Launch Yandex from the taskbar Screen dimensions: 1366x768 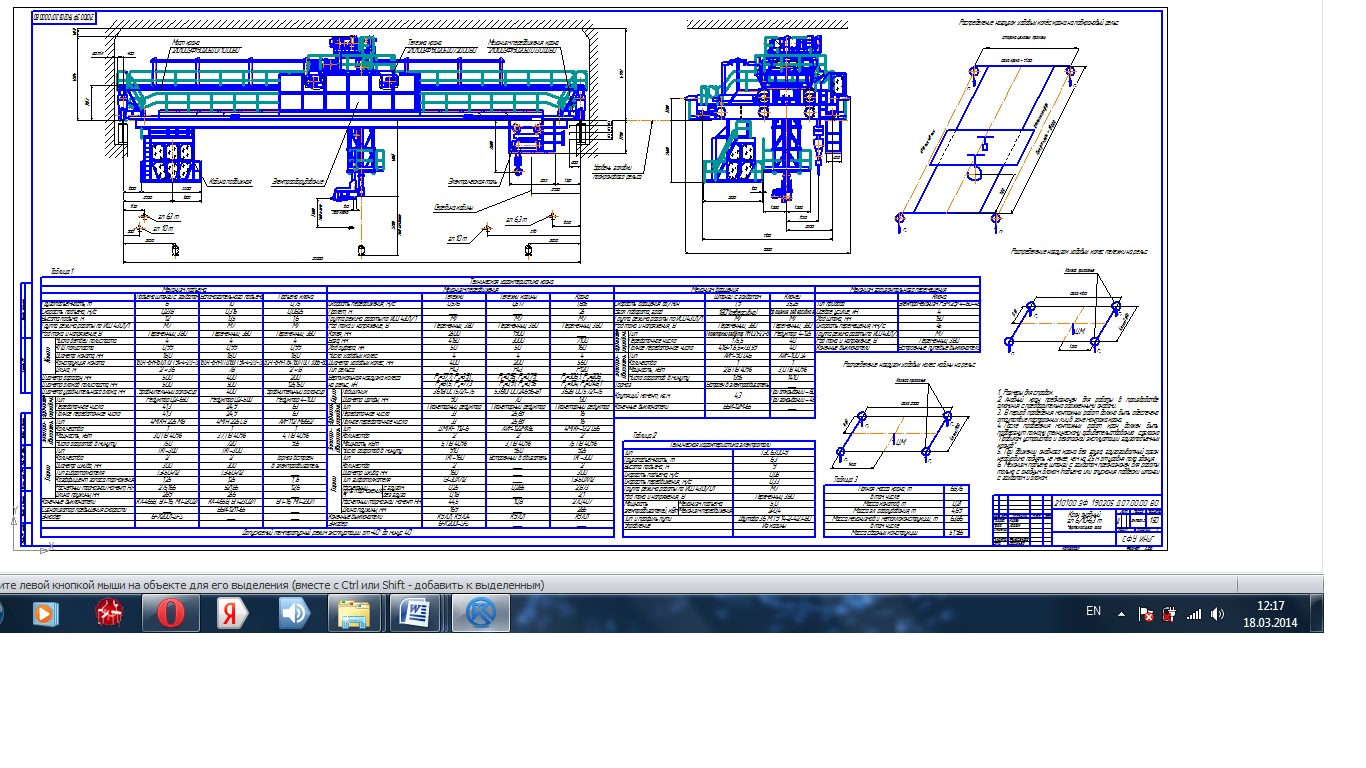point(232,612)
